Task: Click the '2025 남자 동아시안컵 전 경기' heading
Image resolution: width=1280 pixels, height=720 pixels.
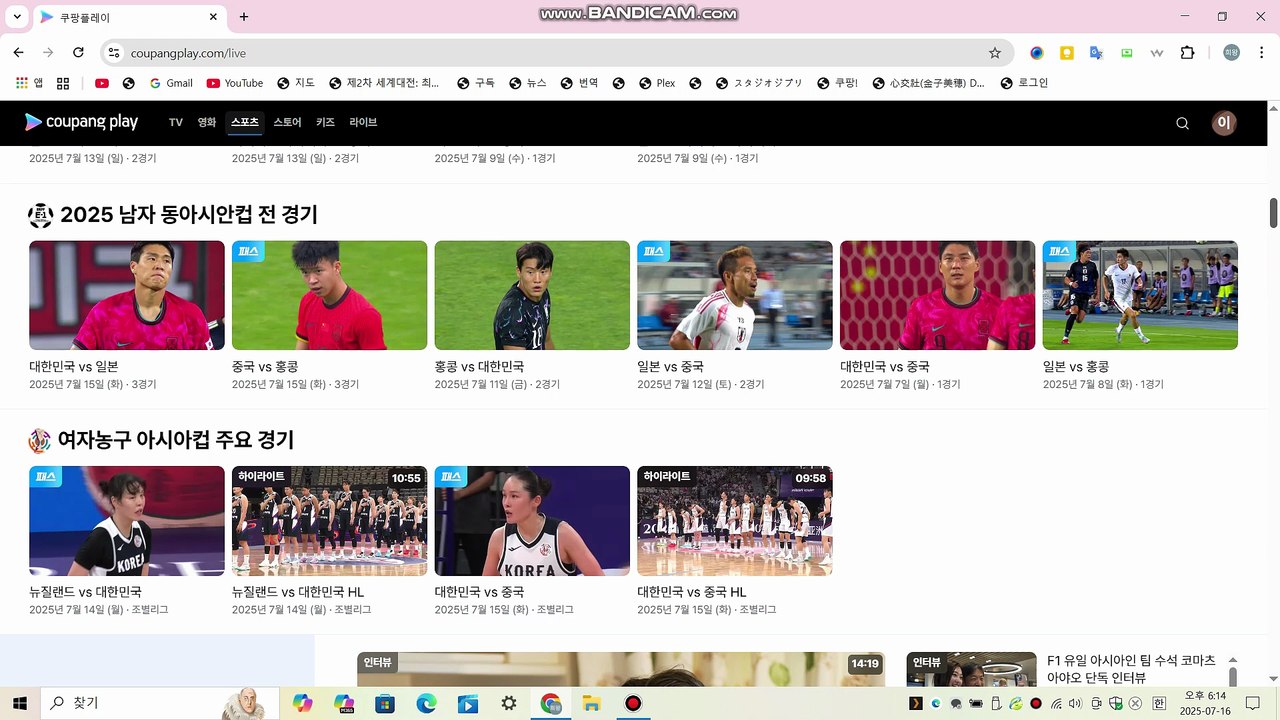Action: (x=189, y=215)
